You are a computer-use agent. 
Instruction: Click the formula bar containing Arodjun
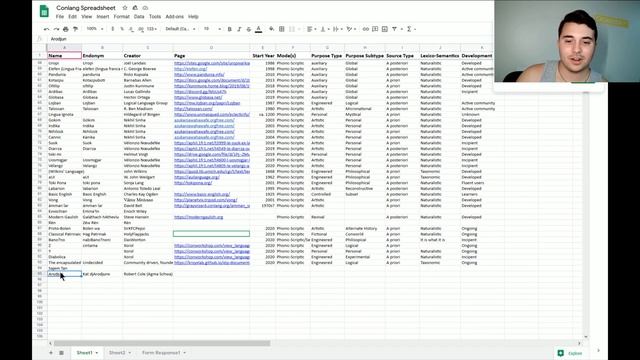(x=269, y=39)
